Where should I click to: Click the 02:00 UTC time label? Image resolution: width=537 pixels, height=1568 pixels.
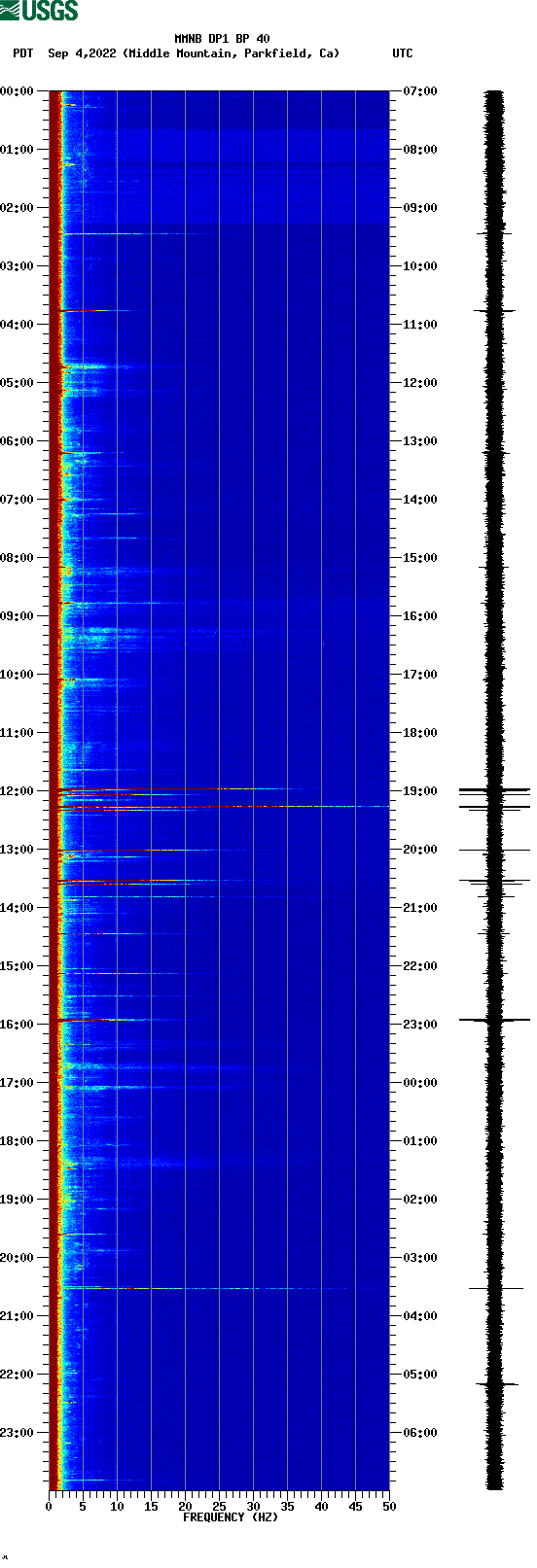420,1200
